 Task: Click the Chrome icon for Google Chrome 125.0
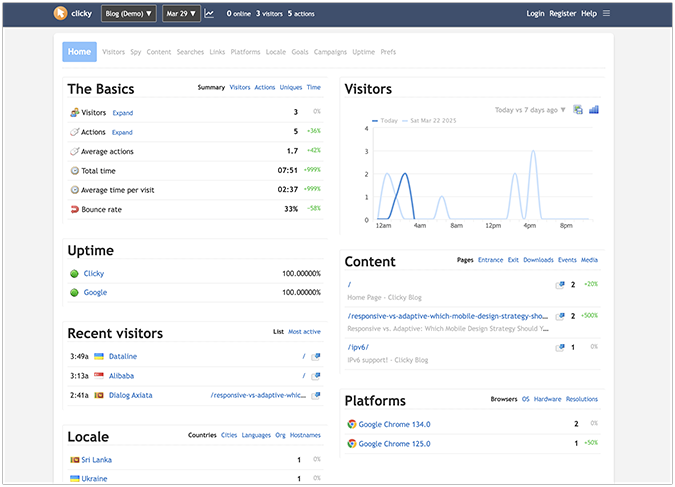352,444
